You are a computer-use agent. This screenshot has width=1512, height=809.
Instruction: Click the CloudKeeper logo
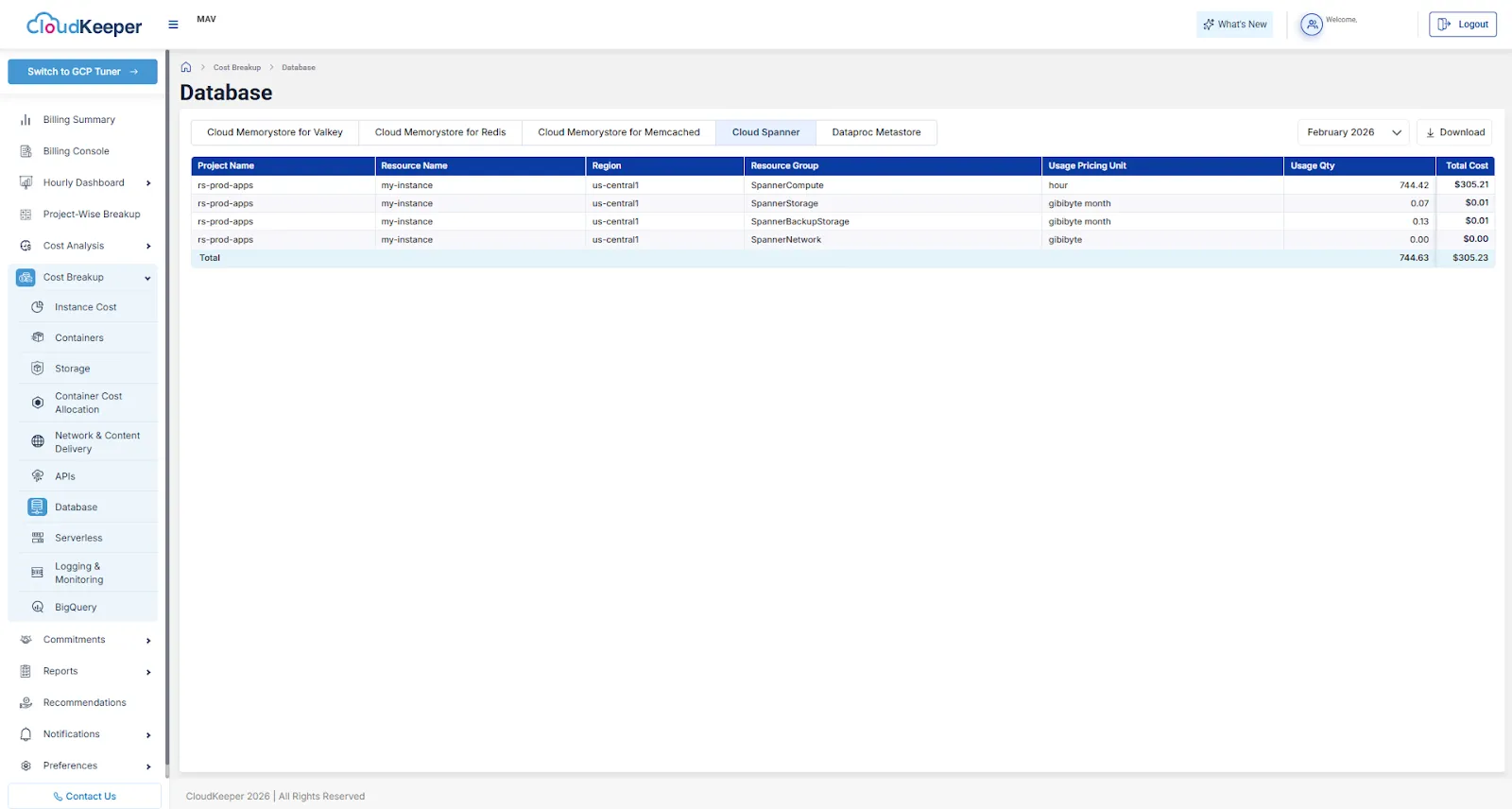[84, 25]
